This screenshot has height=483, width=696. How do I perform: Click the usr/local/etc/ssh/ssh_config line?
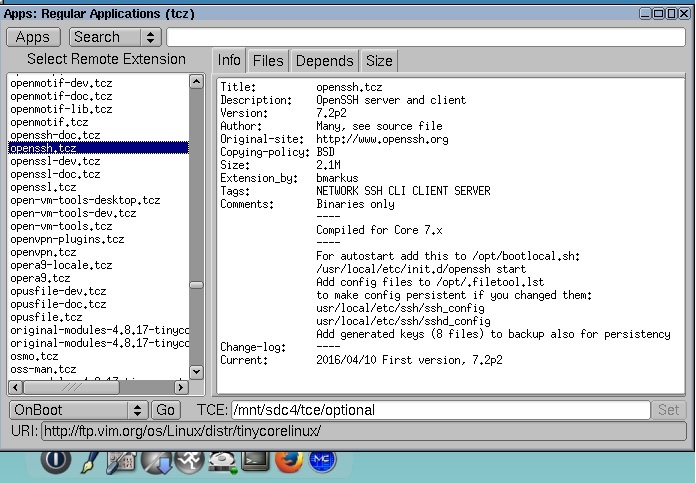coord(400,308)
